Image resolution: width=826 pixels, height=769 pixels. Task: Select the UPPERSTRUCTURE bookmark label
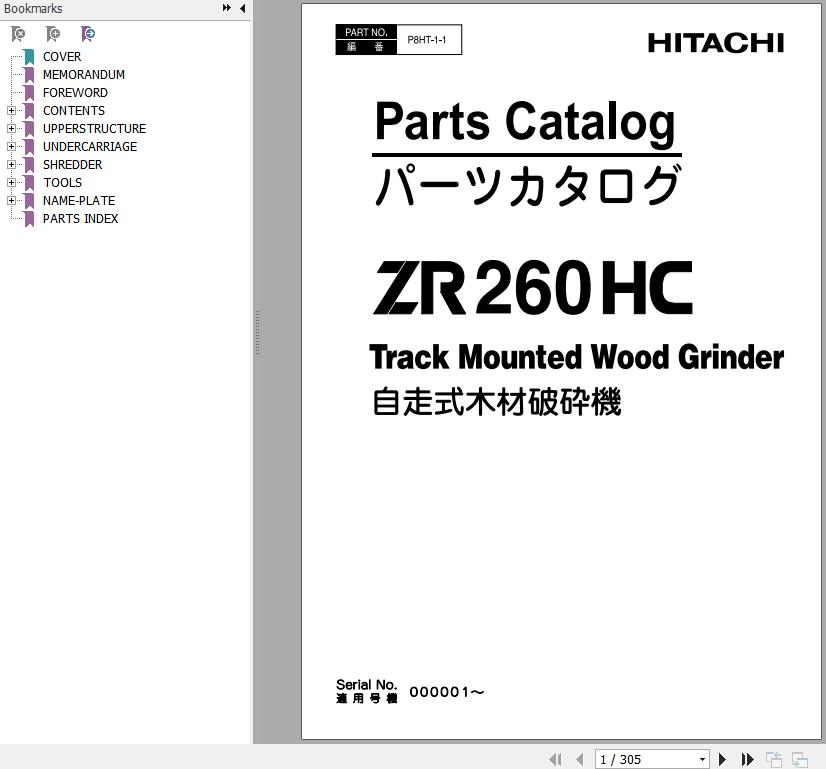click(x=94, y=129)
